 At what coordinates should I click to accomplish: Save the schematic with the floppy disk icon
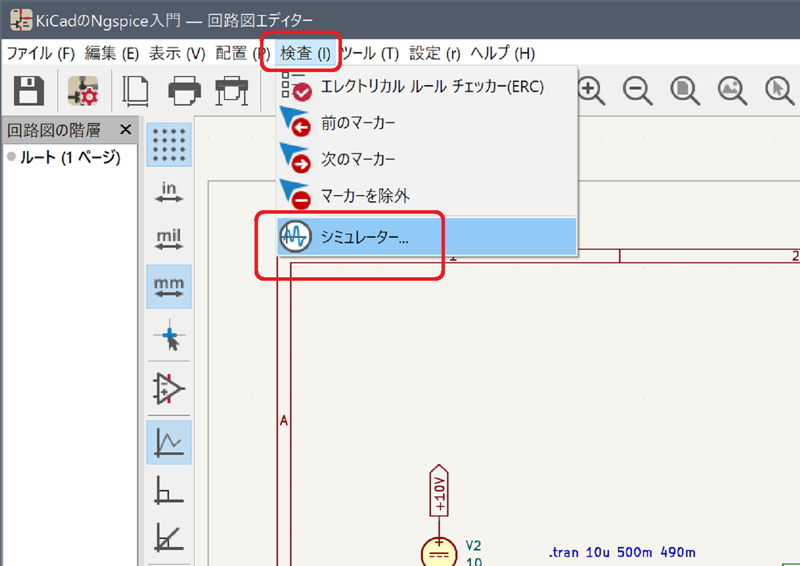pyautogui.click(x=28, y=90)
